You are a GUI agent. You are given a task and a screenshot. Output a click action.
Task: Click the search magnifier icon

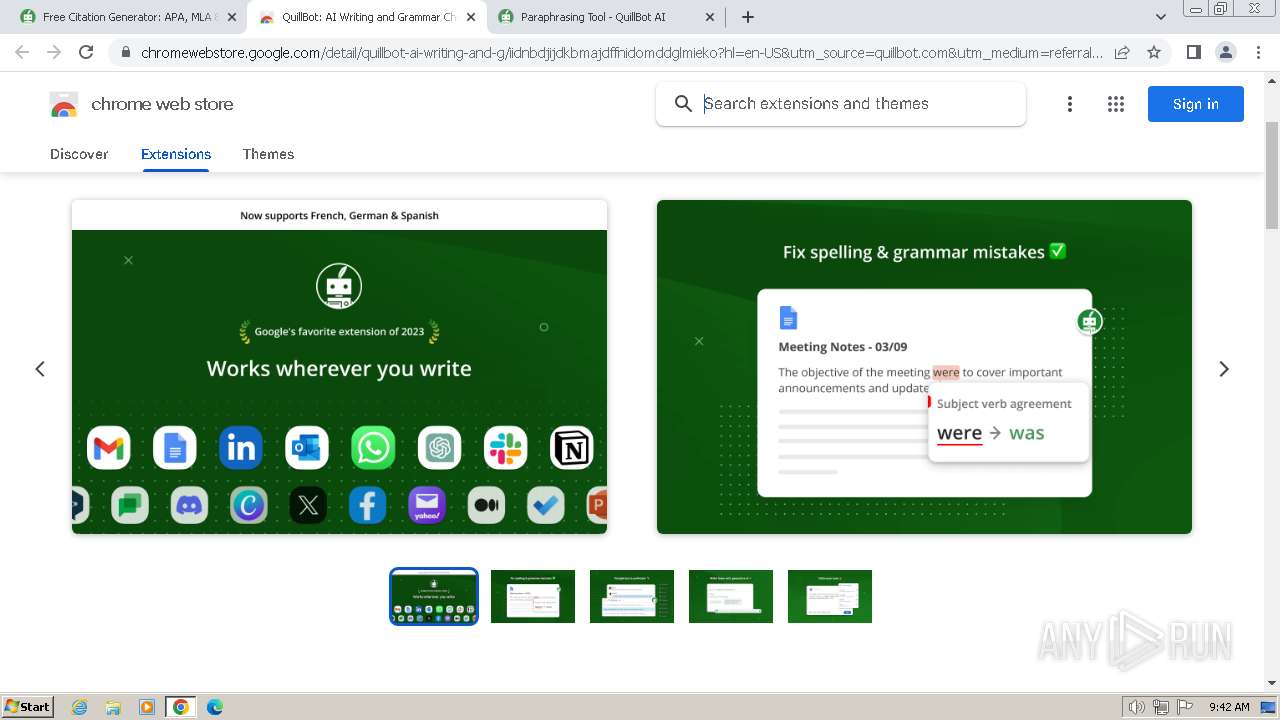683,104
